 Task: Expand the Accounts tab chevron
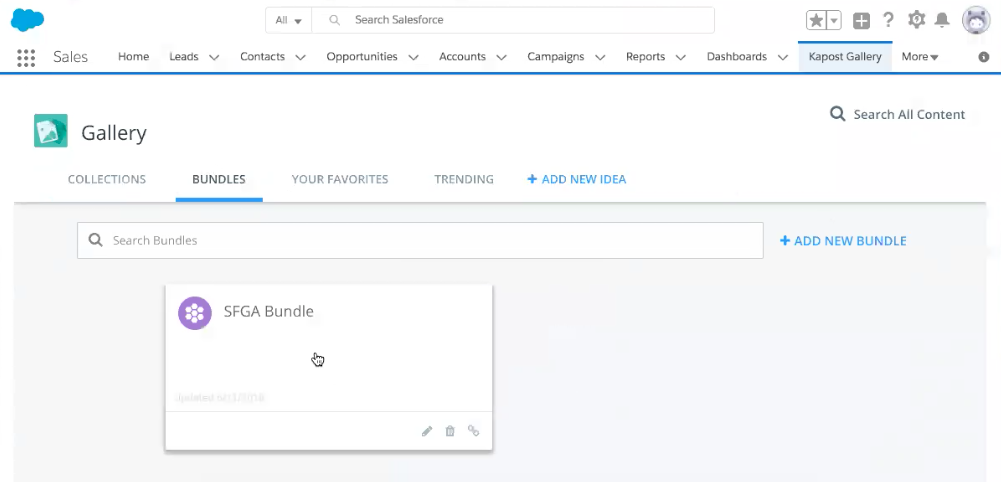501,57
